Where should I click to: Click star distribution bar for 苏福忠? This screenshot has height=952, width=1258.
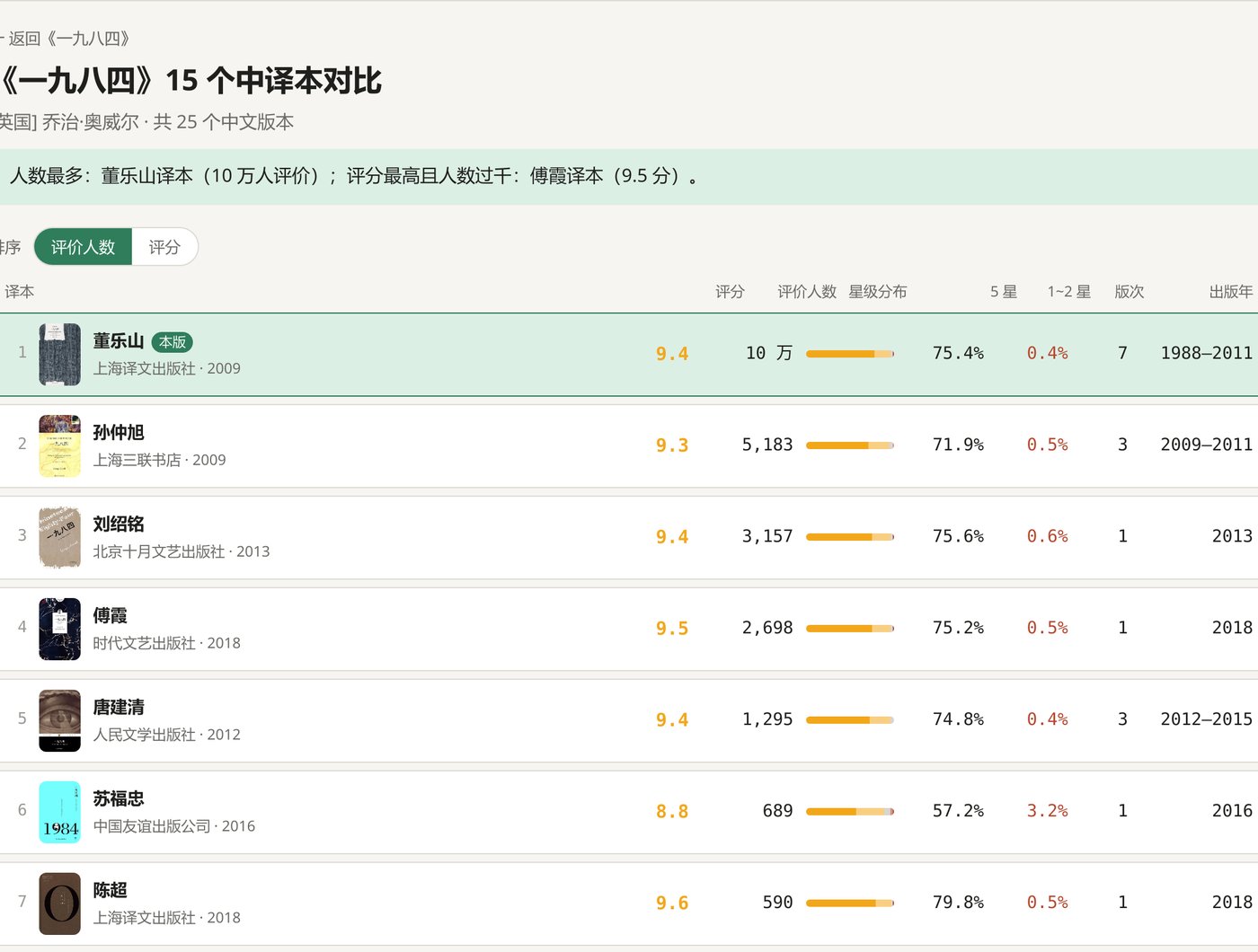(850, 812)
